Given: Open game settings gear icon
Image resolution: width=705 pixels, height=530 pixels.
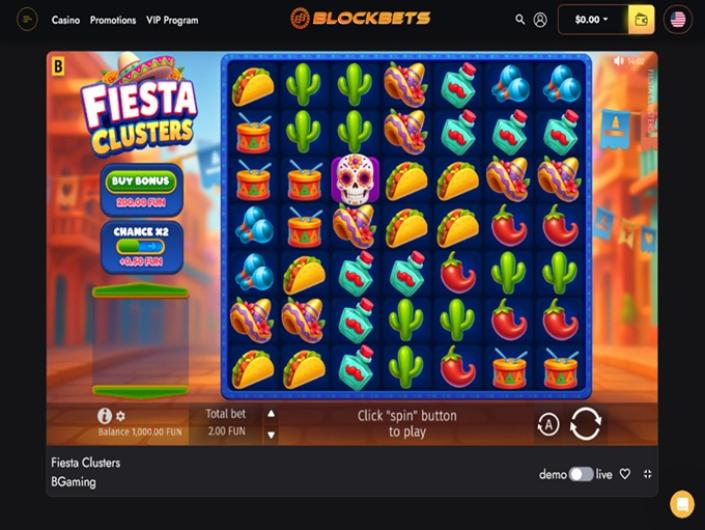Looking at the screenshot, I should [x=120, y=416].
